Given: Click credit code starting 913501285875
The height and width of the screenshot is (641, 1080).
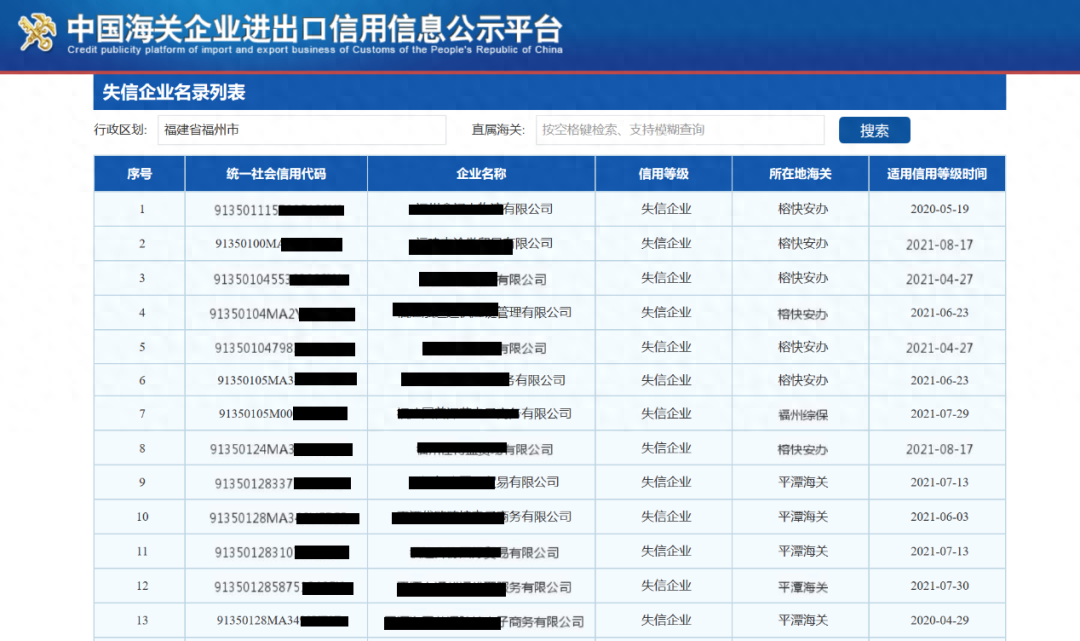Looking at the screenshot, I should [x=284, y=587].
